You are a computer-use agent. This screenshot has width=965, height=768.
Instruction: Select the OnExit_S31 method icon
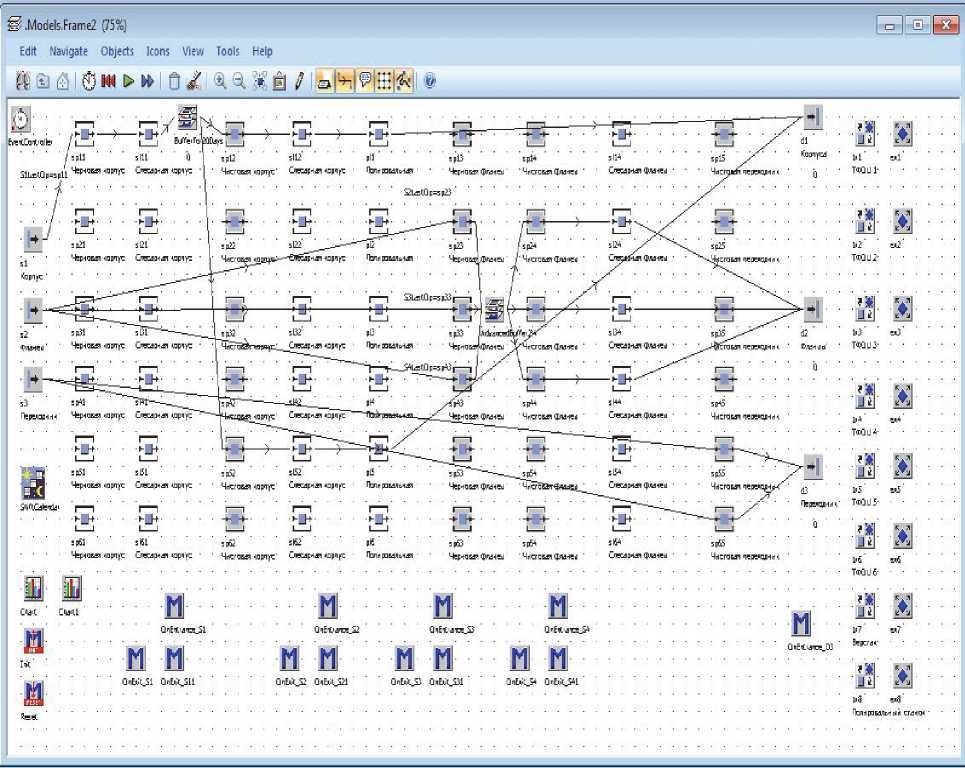tap(442, 659)
